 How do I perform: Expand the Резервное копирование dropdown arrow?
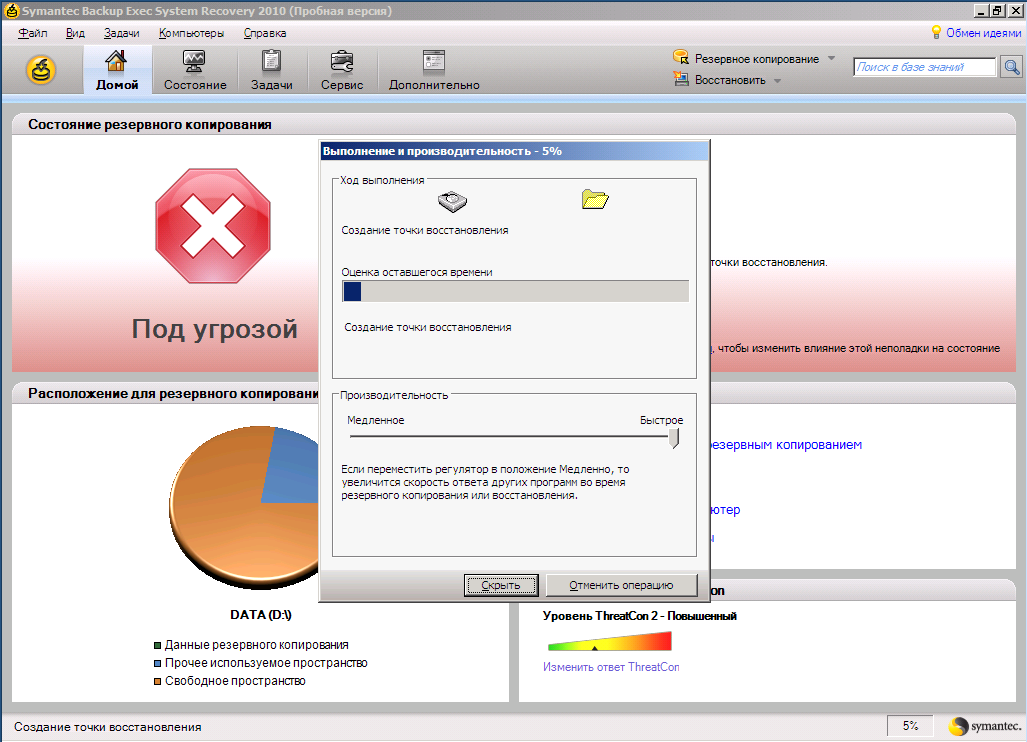(831, 58)
